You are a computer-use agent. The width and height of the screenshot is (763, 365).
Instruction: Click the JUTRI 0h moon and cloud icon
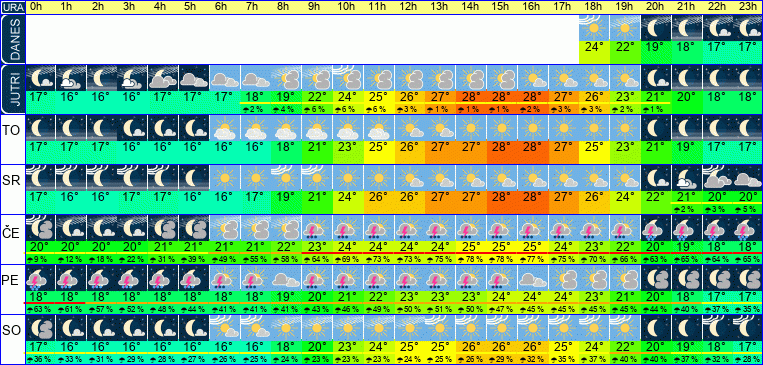point(40,78)
